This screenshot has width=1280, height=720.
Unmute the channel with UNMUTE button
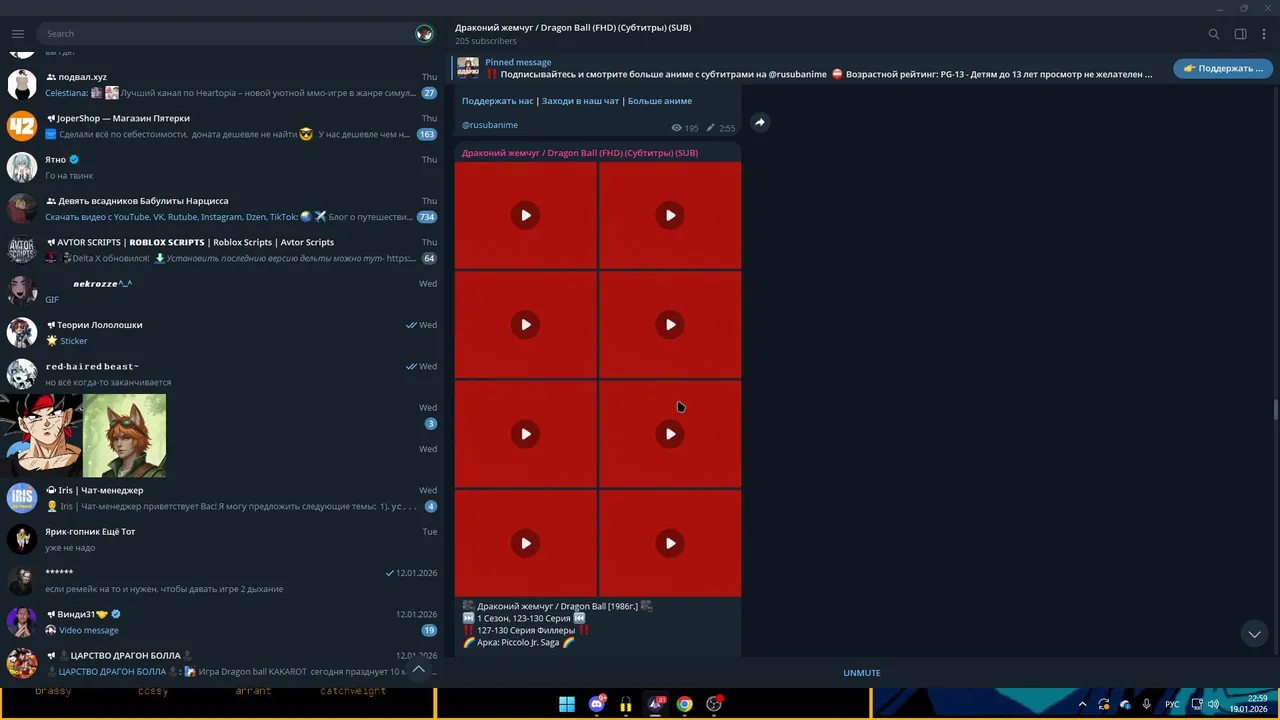click(x=862, y=673)
